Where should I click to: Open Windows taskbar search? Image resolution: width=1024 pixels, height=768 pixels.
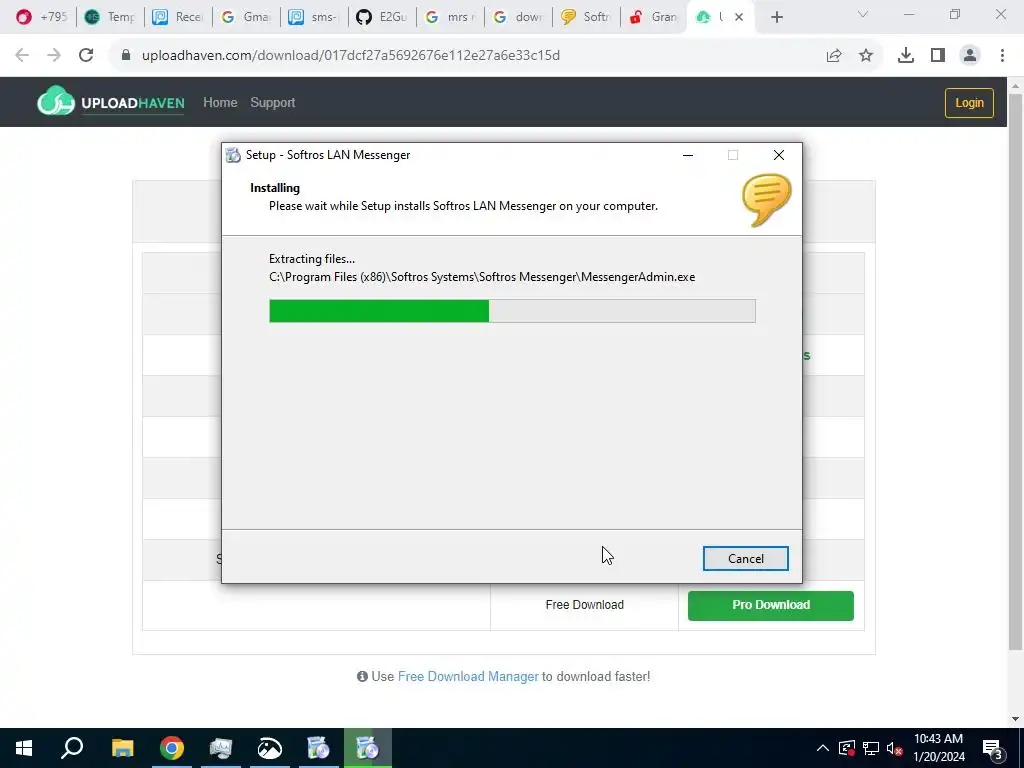[72, 748]
